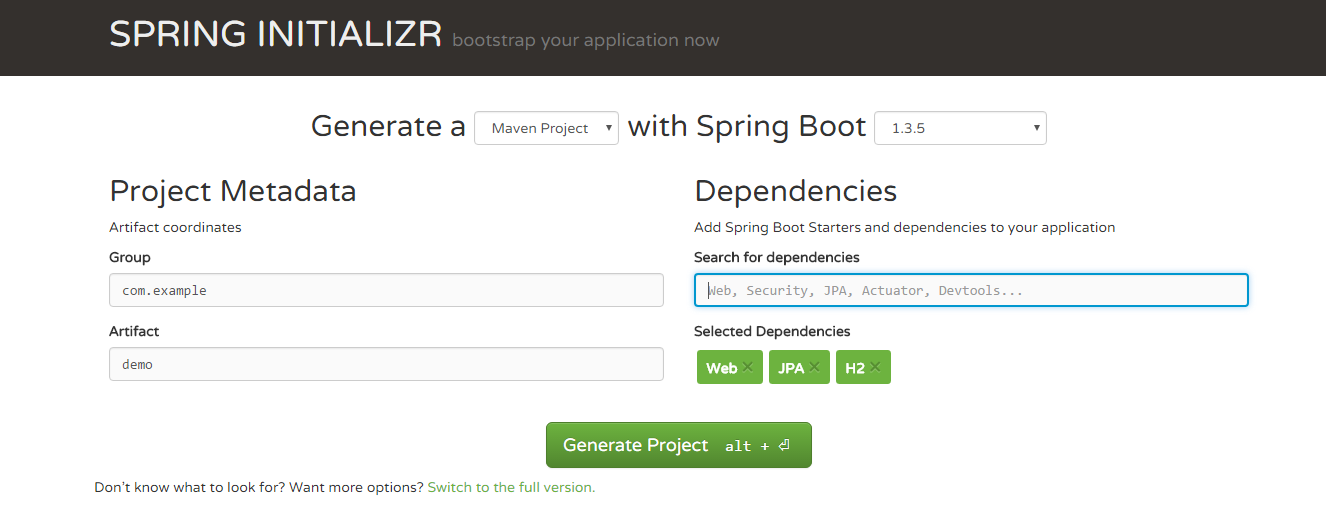This screenshot has width=1326, height=525.
Task: Click the Selected Dependencies label
Action: tap(772, 331)
